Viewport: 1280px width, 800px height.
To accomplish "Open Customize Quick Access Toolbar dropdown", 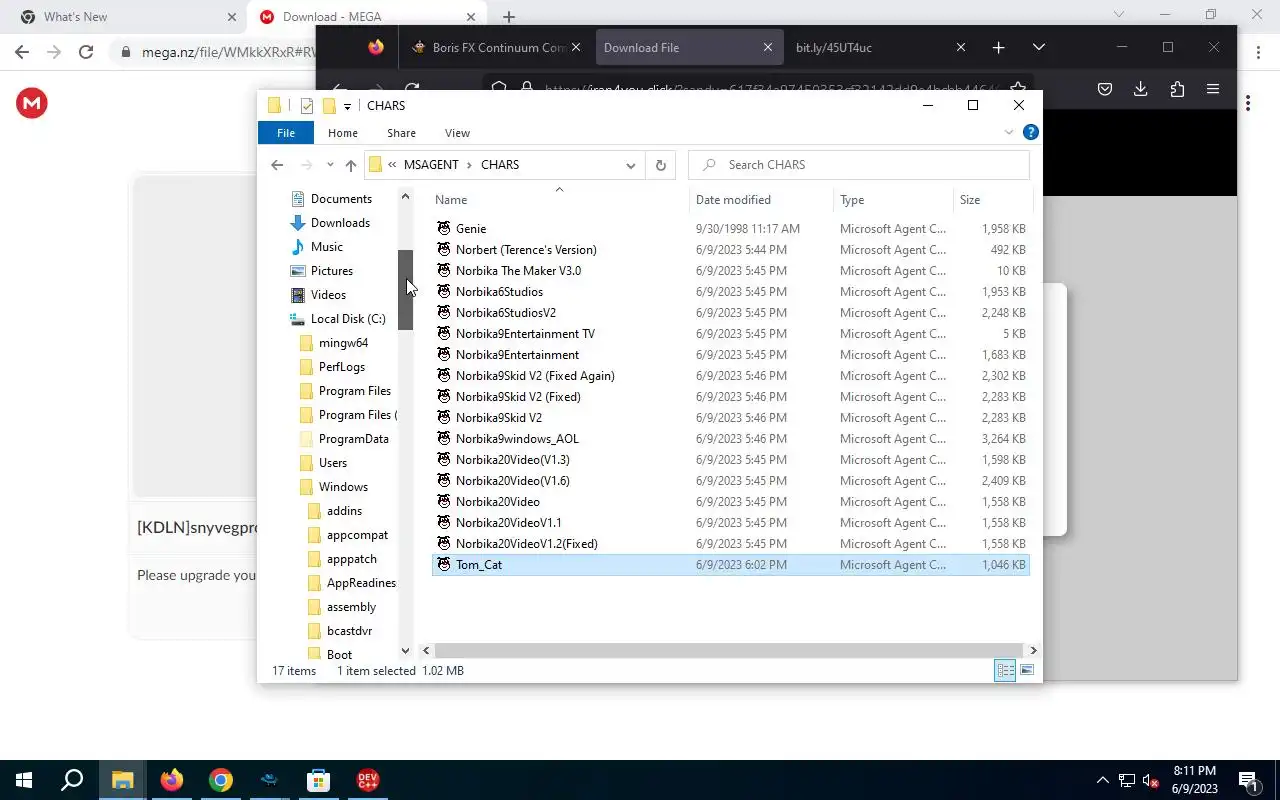I will pos(347,106).
